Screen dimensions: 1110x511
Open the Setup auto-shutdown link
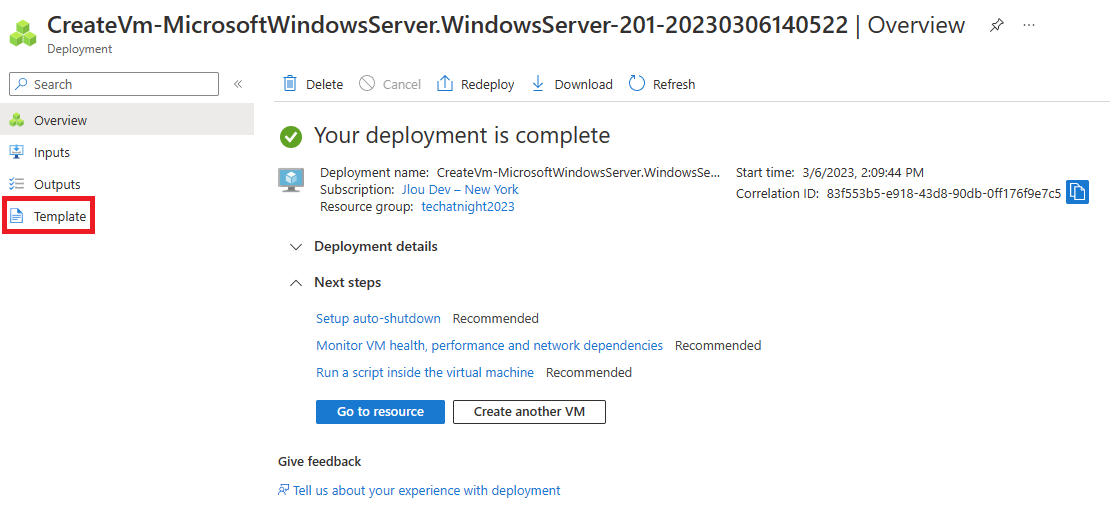[378, 318]
